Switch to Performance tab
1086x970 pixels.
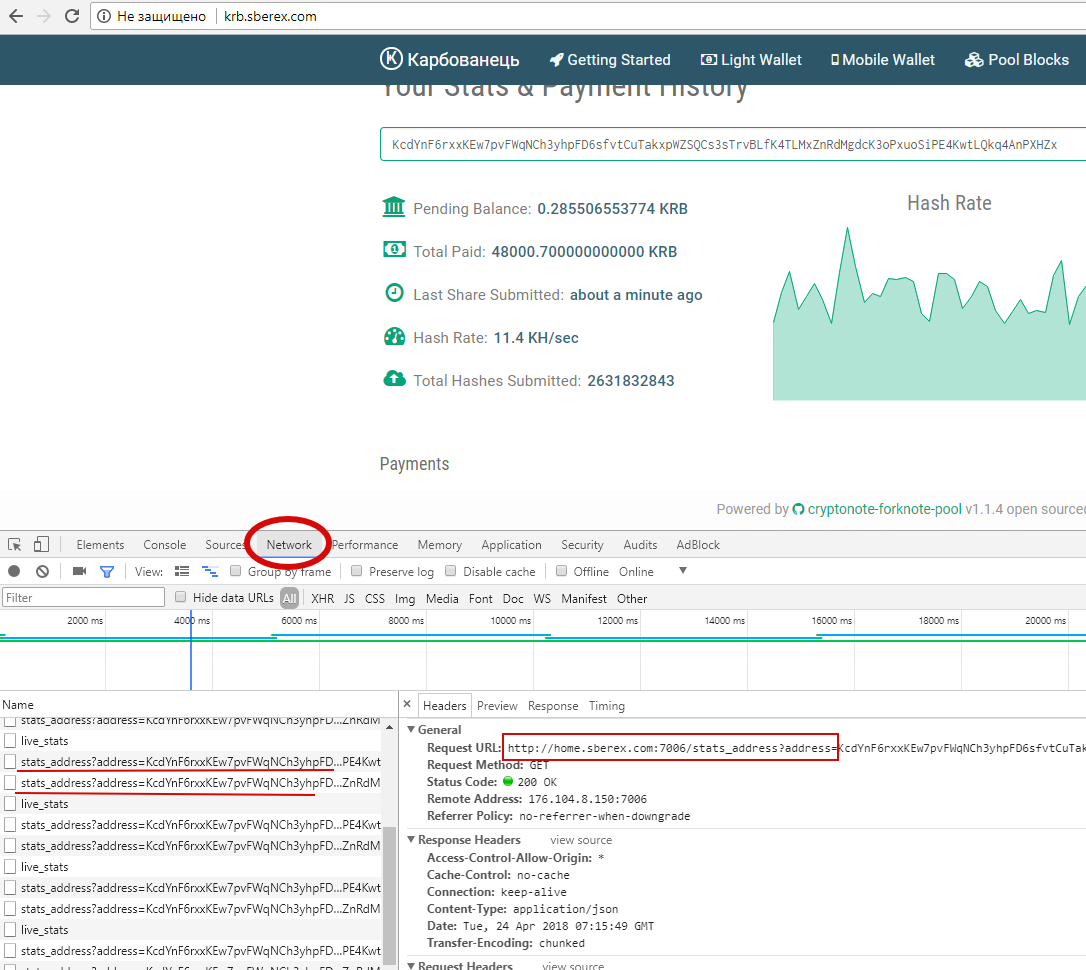point(365,545)
